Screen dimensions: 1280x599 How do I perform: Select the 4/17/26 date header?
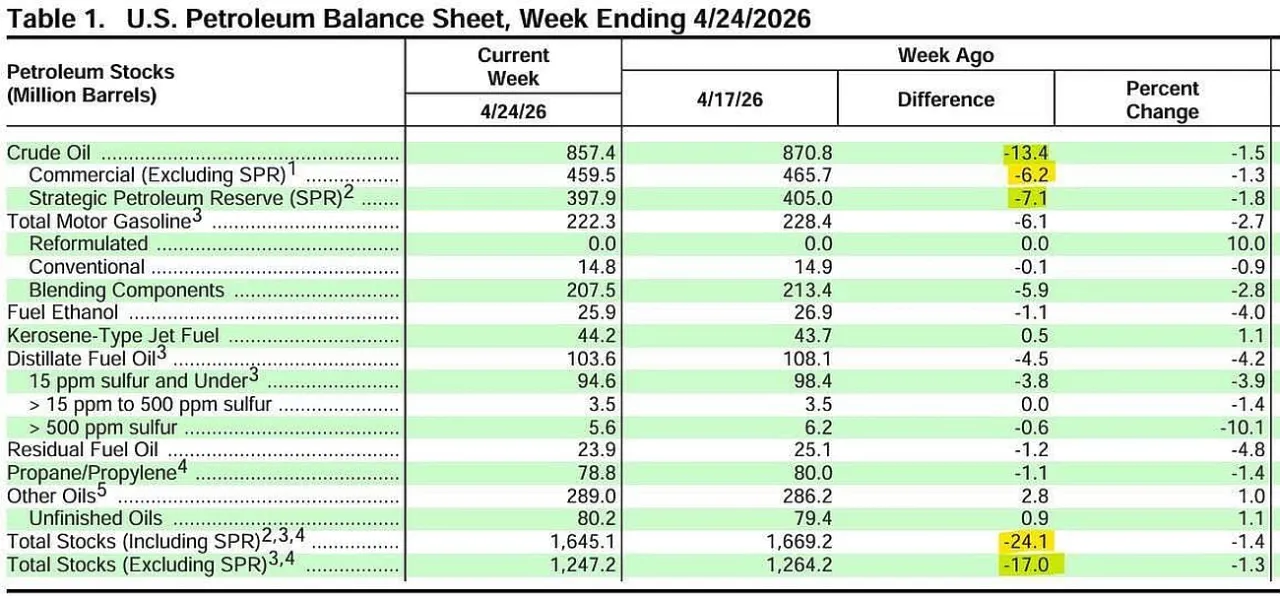(x=729, y=99)
